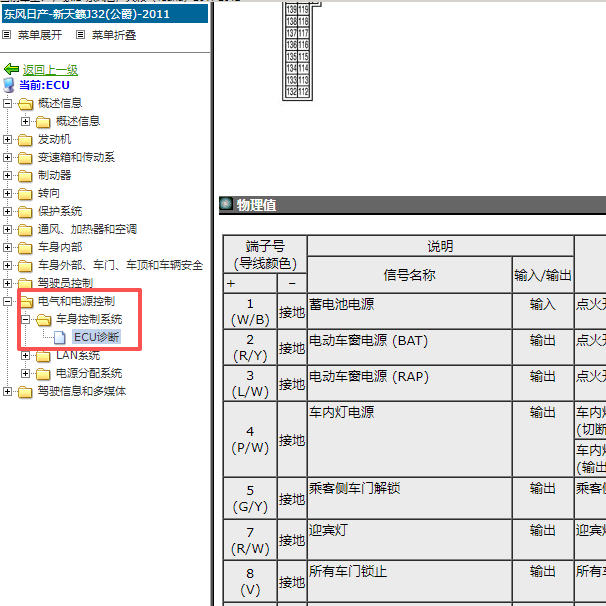Expand the 变速箱和传动系 tree node
This screenshot has height=606, width=606.
pos(7,157)
